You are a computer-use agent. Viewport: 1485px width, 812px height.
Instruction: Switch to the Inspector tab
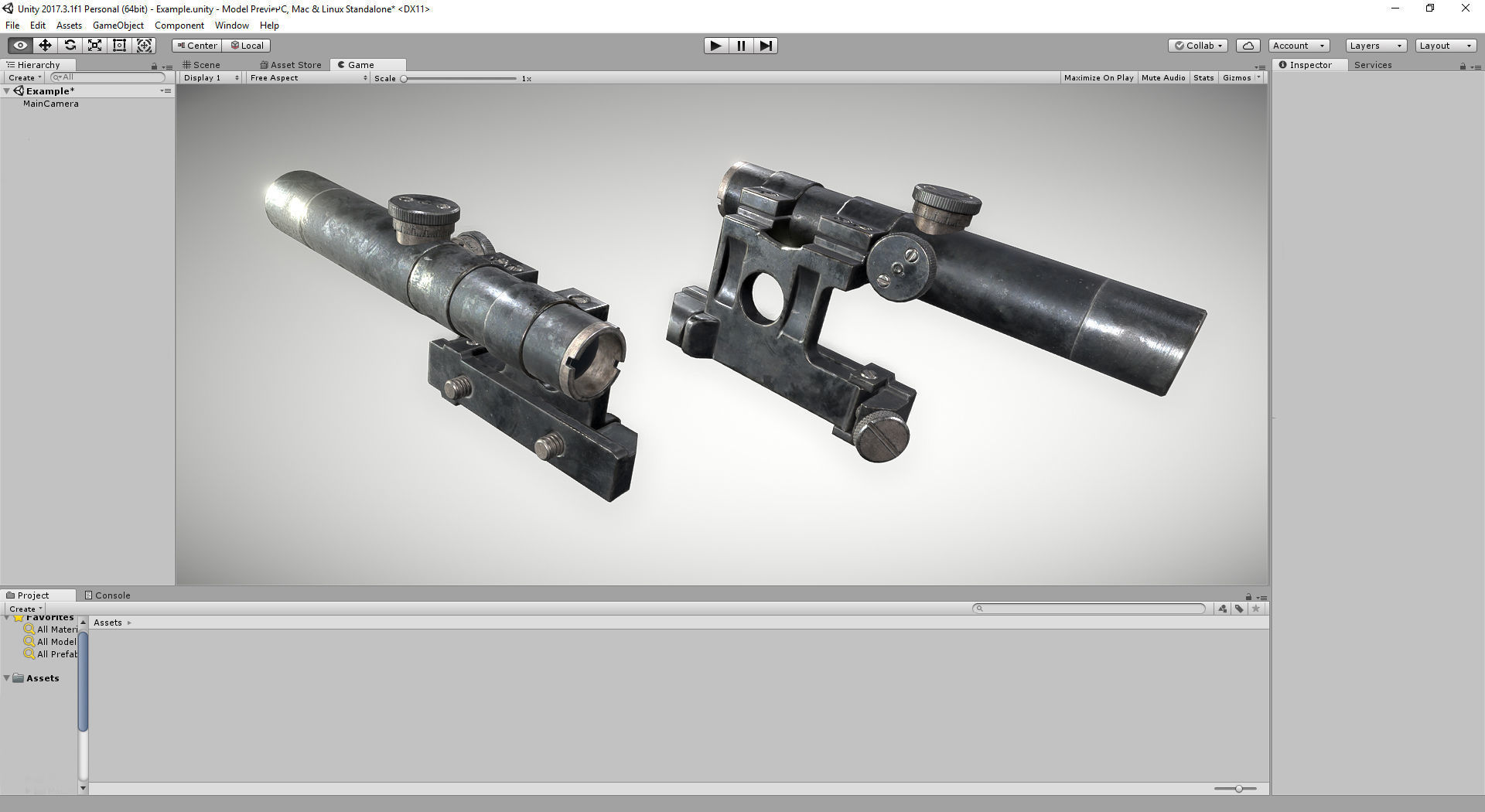[1309, 65]
